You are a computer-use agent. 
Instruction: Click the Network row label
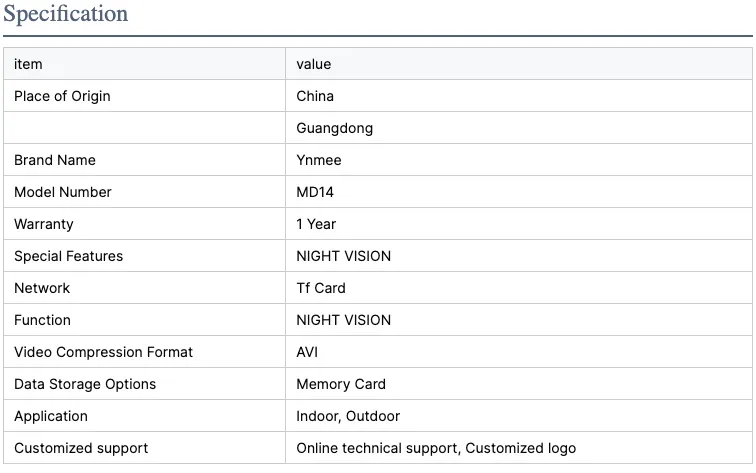pos(42,288)
